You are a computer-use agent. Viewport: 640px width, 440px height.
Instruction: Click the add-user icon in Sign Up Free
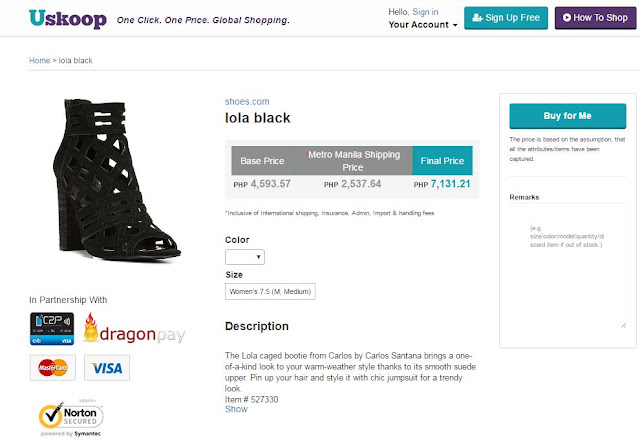[x=477, y=18]
